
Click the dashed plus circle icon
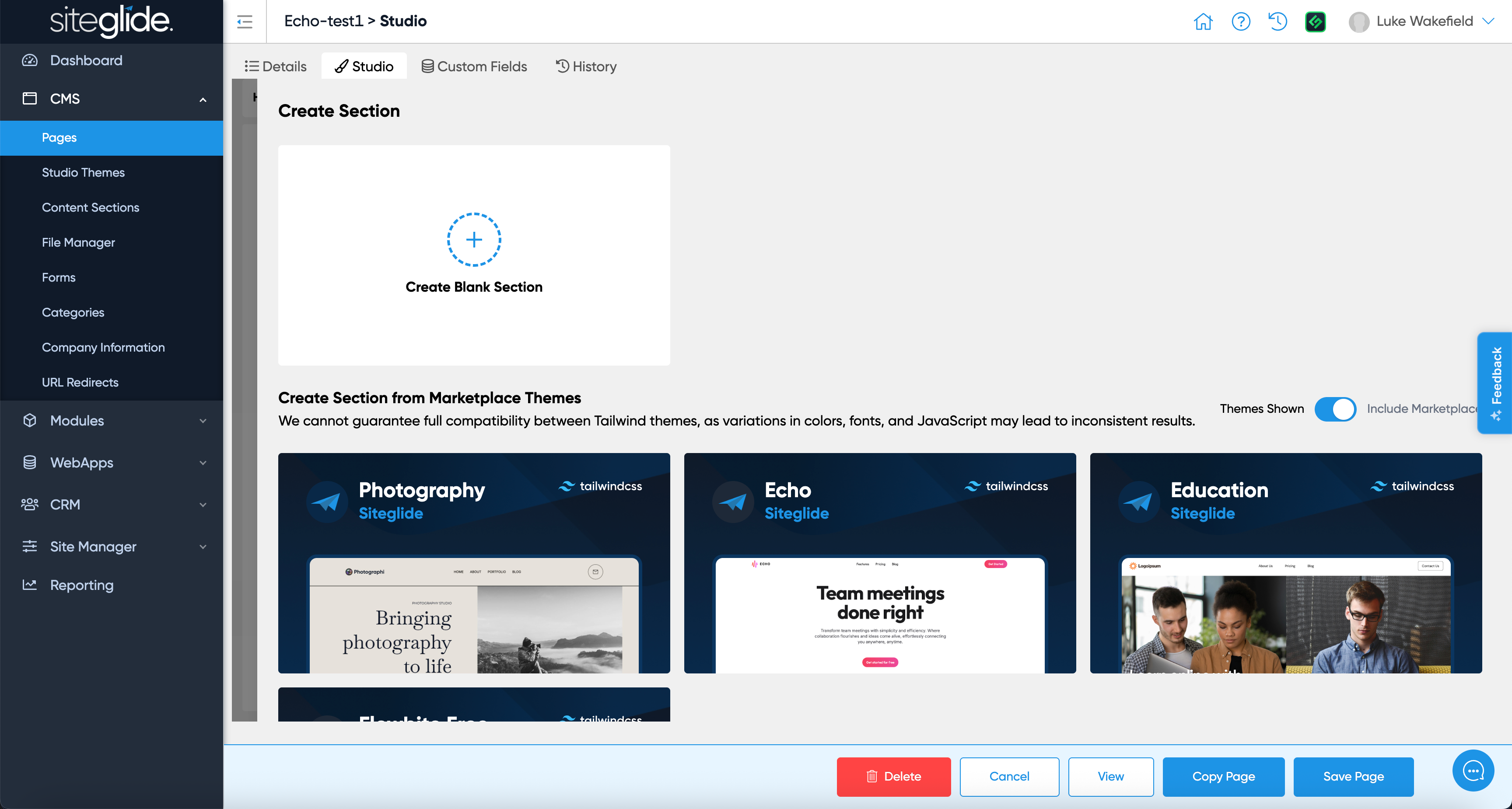(474, 239)
